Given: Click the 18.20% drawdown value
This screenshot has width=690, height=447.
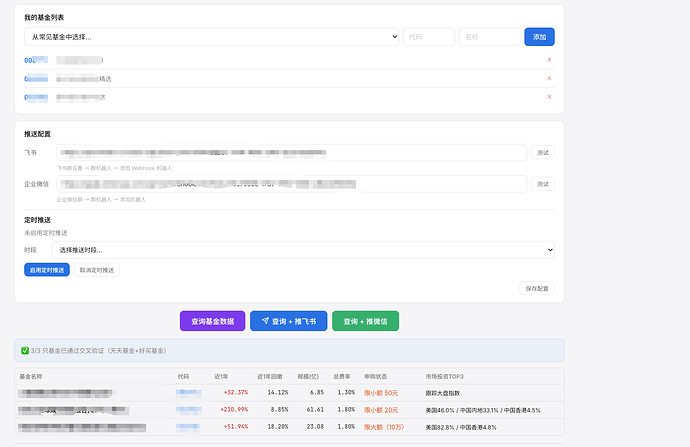Looking at the screenshot, I should (x=278, y=427).
